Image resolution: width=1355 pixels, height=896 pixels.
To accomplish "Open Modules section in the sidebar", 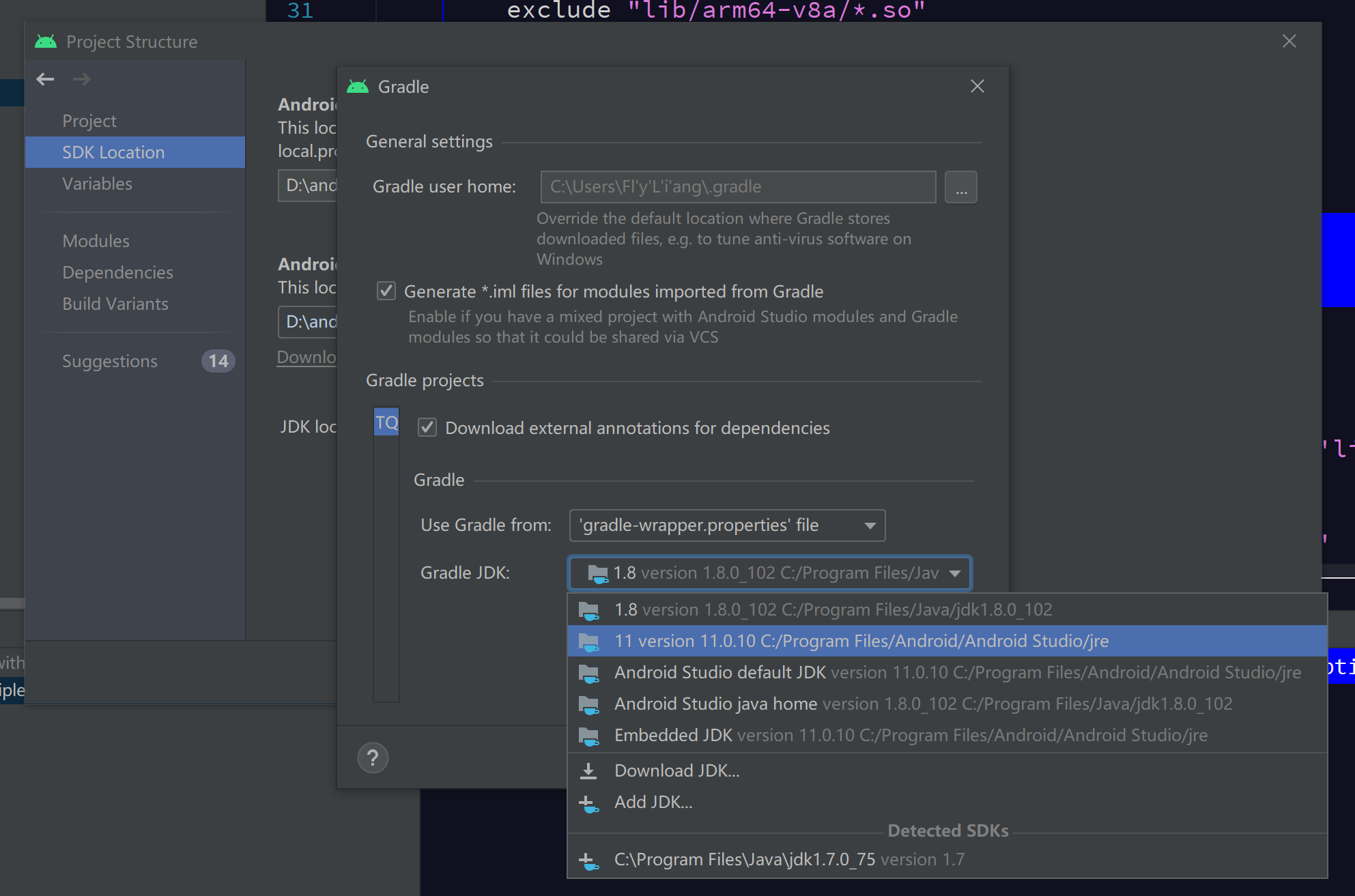I will tap(135, 241).
